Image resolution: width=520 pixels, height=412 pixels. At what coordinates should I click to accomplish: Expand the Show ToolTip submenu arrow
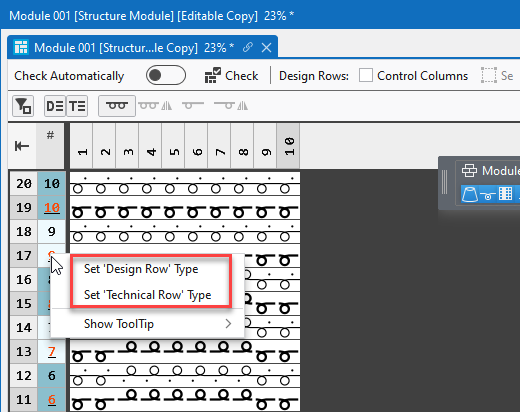(228, 324)
